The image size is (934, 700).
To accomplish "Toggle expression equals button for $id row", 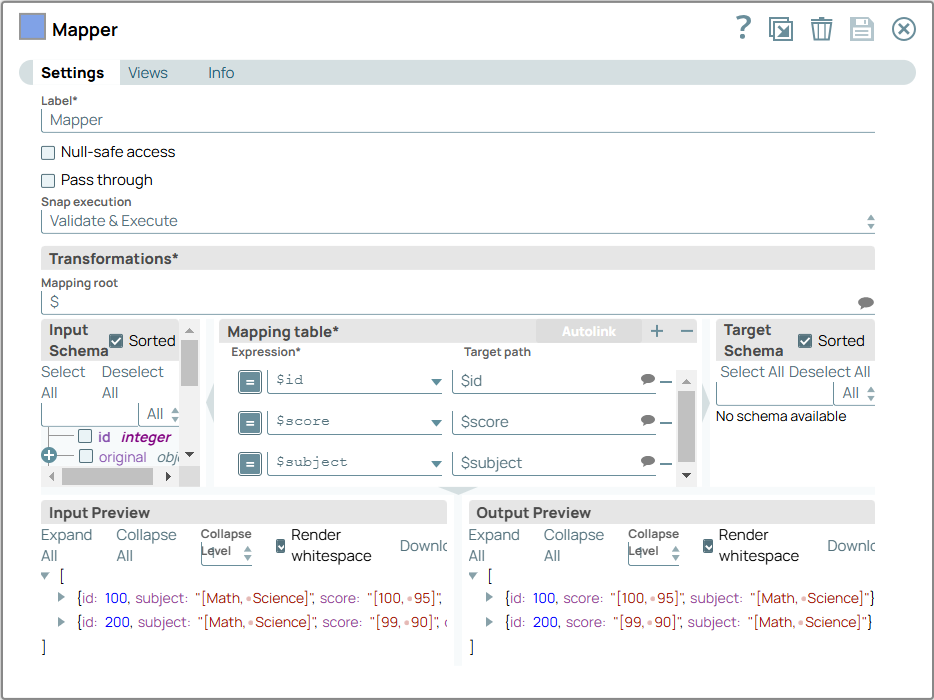I will click(250, 381).
